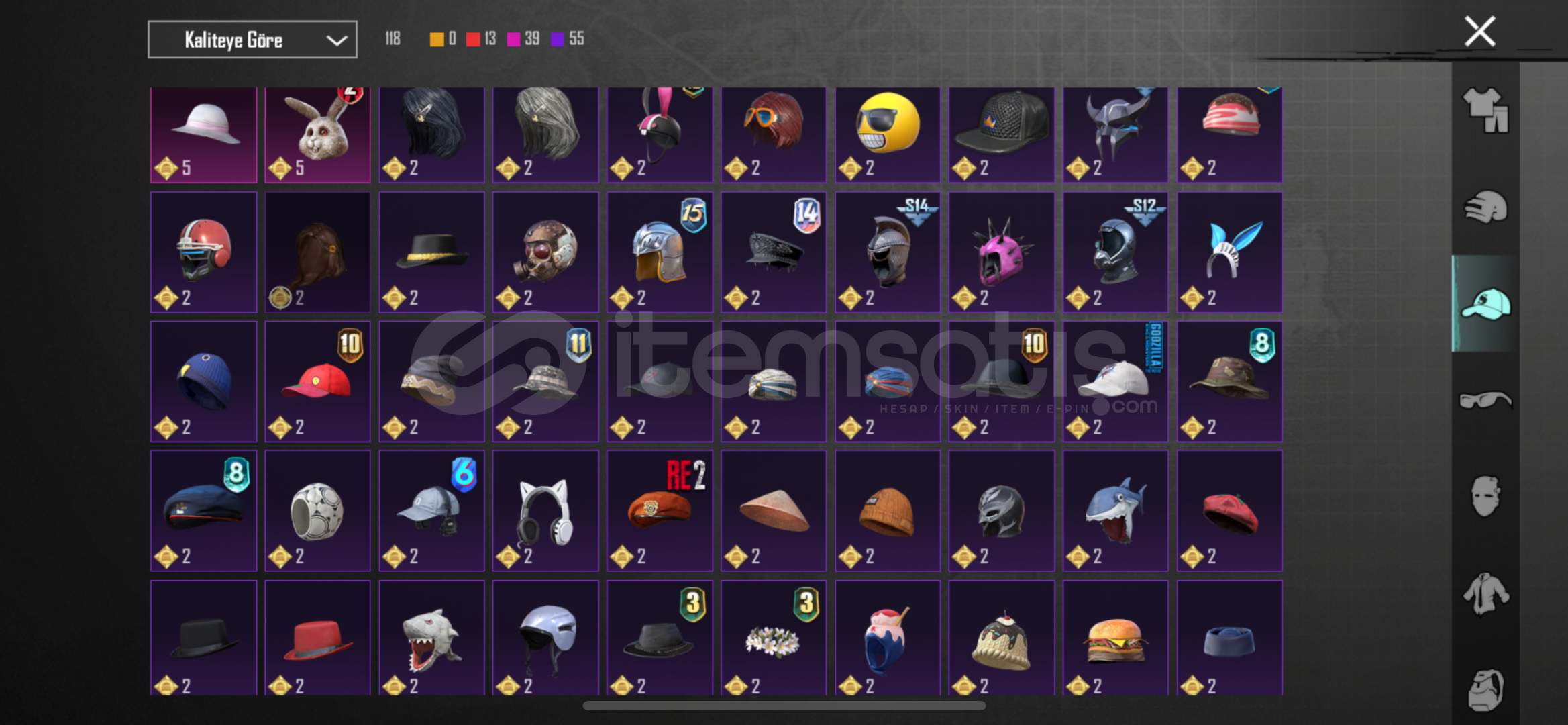This screenshot has height=725, width=1568.
Task: Select the white cat-ear headphones item
Action: coord(545,511)
